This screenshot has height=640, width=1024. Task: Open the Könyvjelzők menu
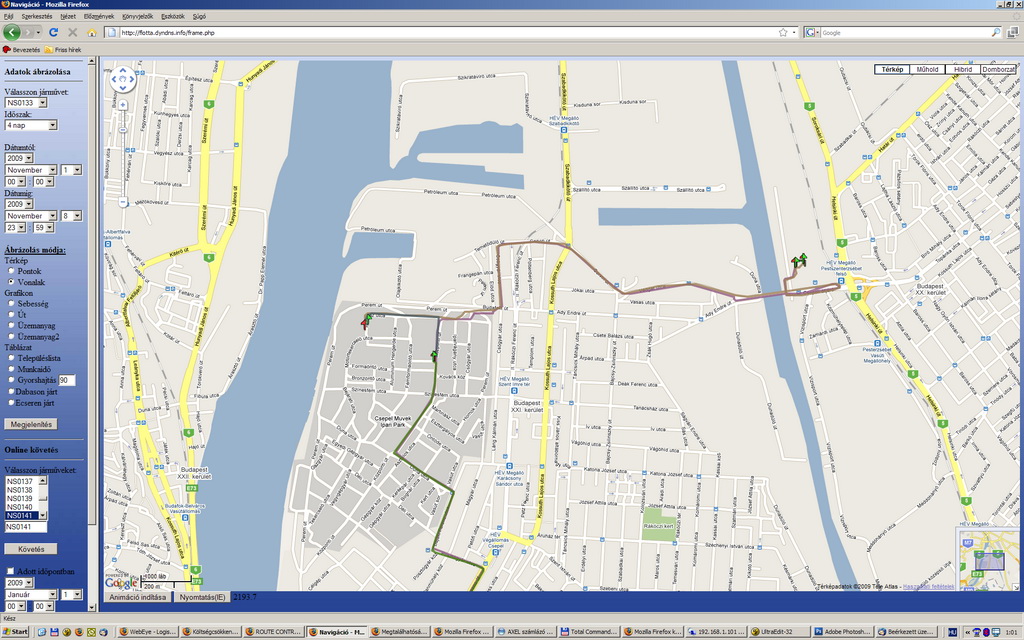coord(137,17)
